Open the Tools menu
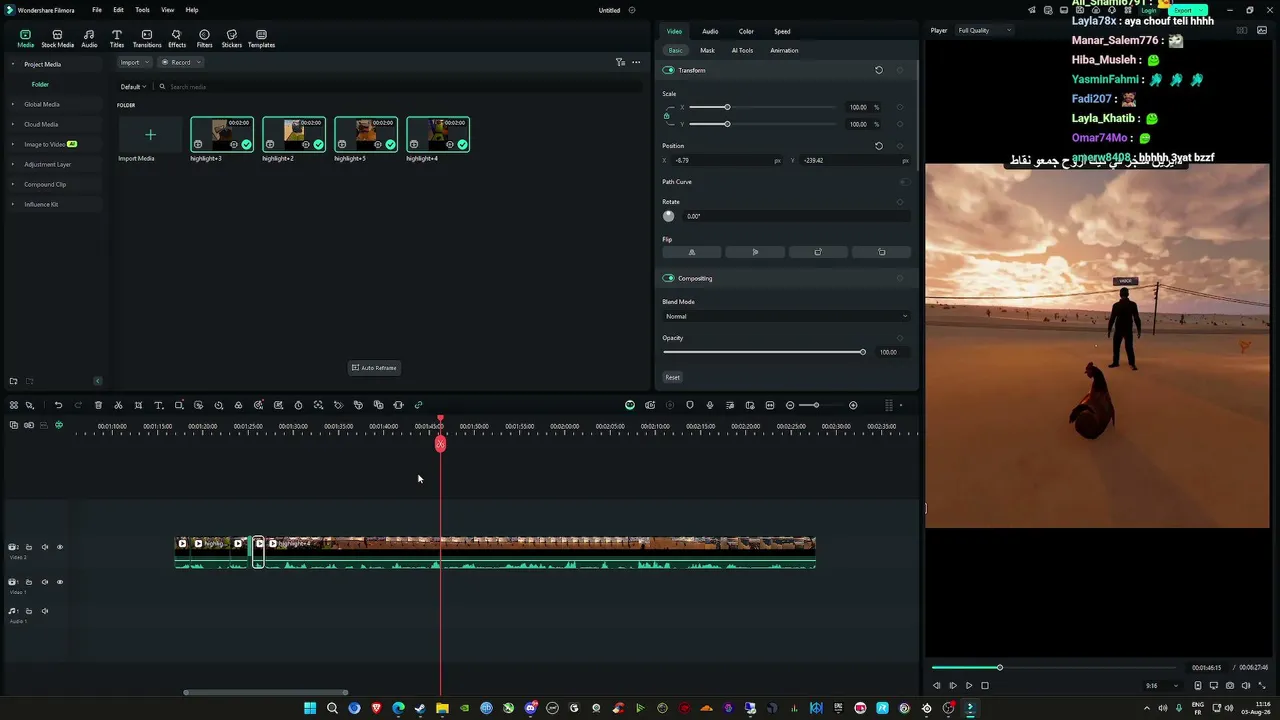Screen dimensions: 1280x720 142,10
